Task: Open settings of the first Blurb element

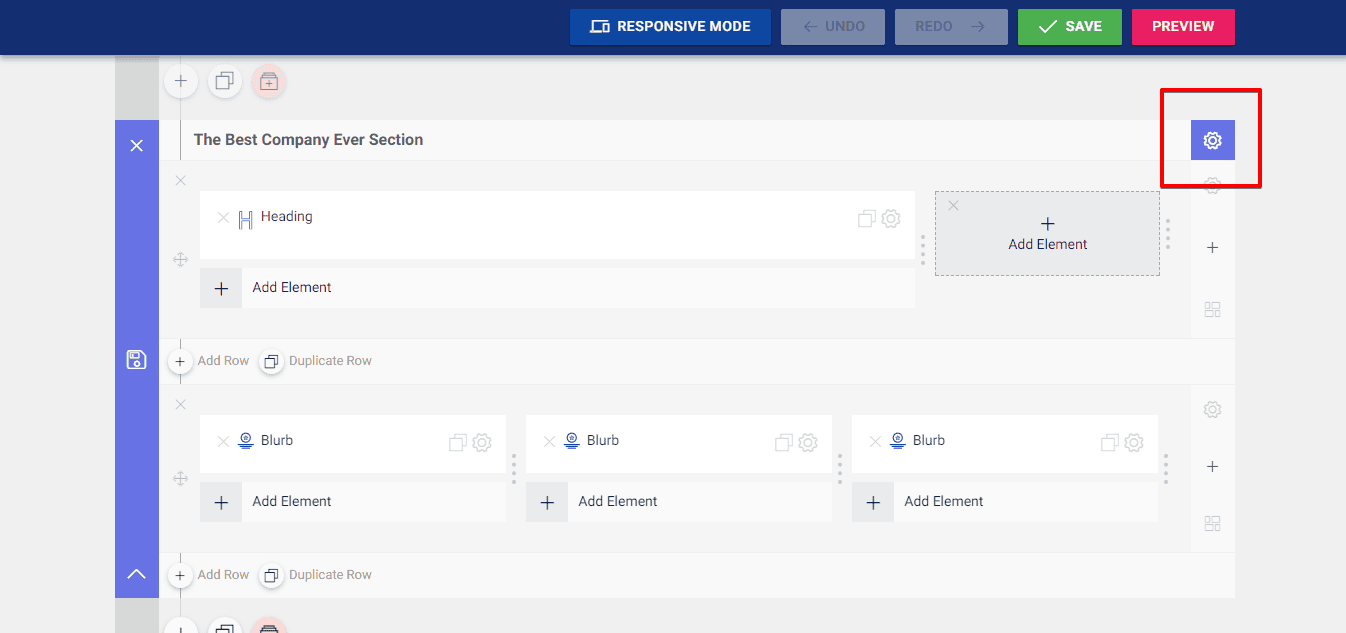Action: pos(482,442)
